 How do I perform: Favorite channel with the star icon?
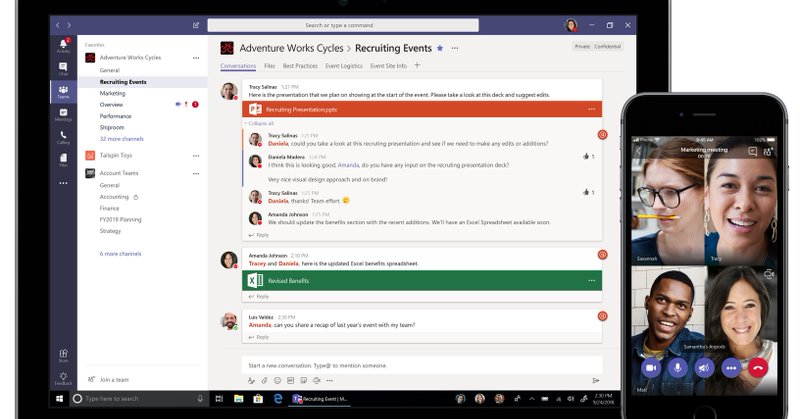point(440,48)
